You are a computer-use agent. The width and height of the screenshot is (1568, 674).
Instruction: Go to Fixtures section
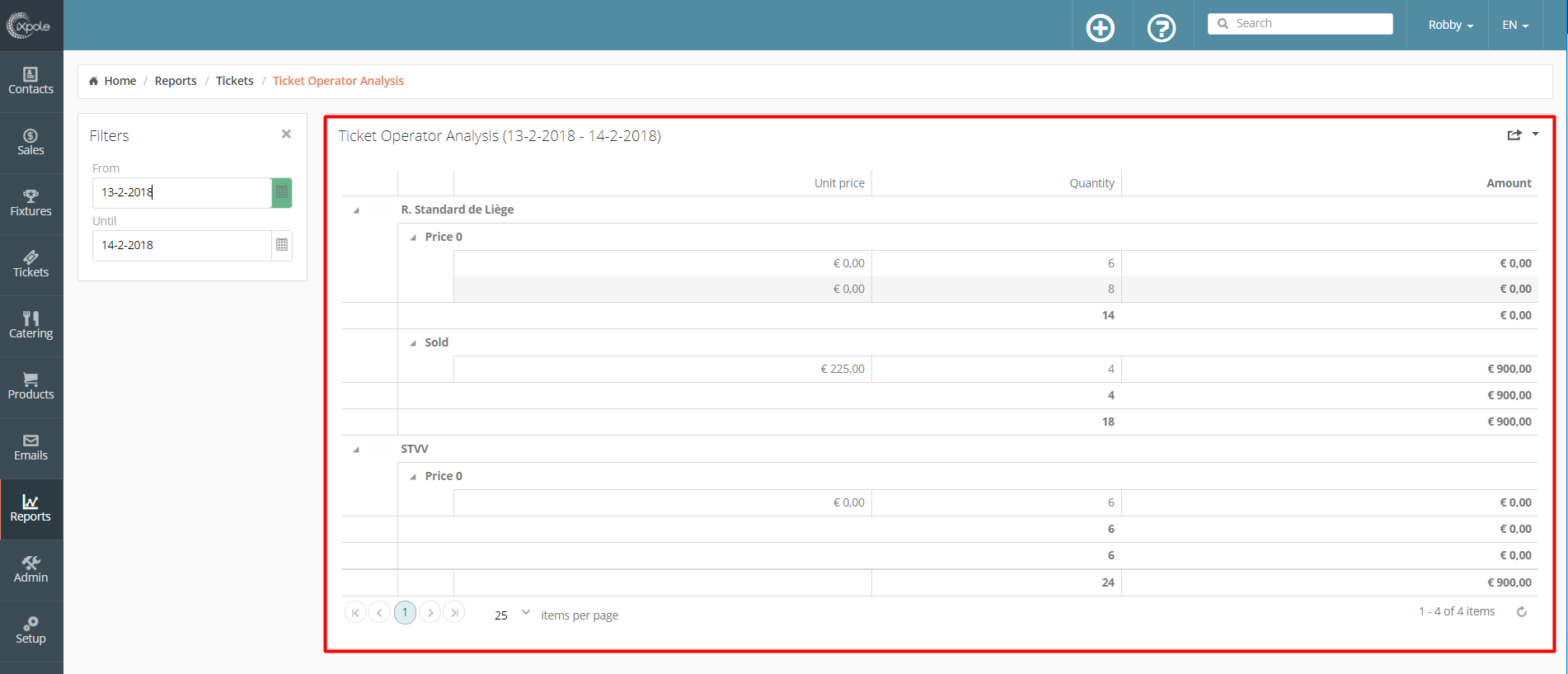point(31,204)
